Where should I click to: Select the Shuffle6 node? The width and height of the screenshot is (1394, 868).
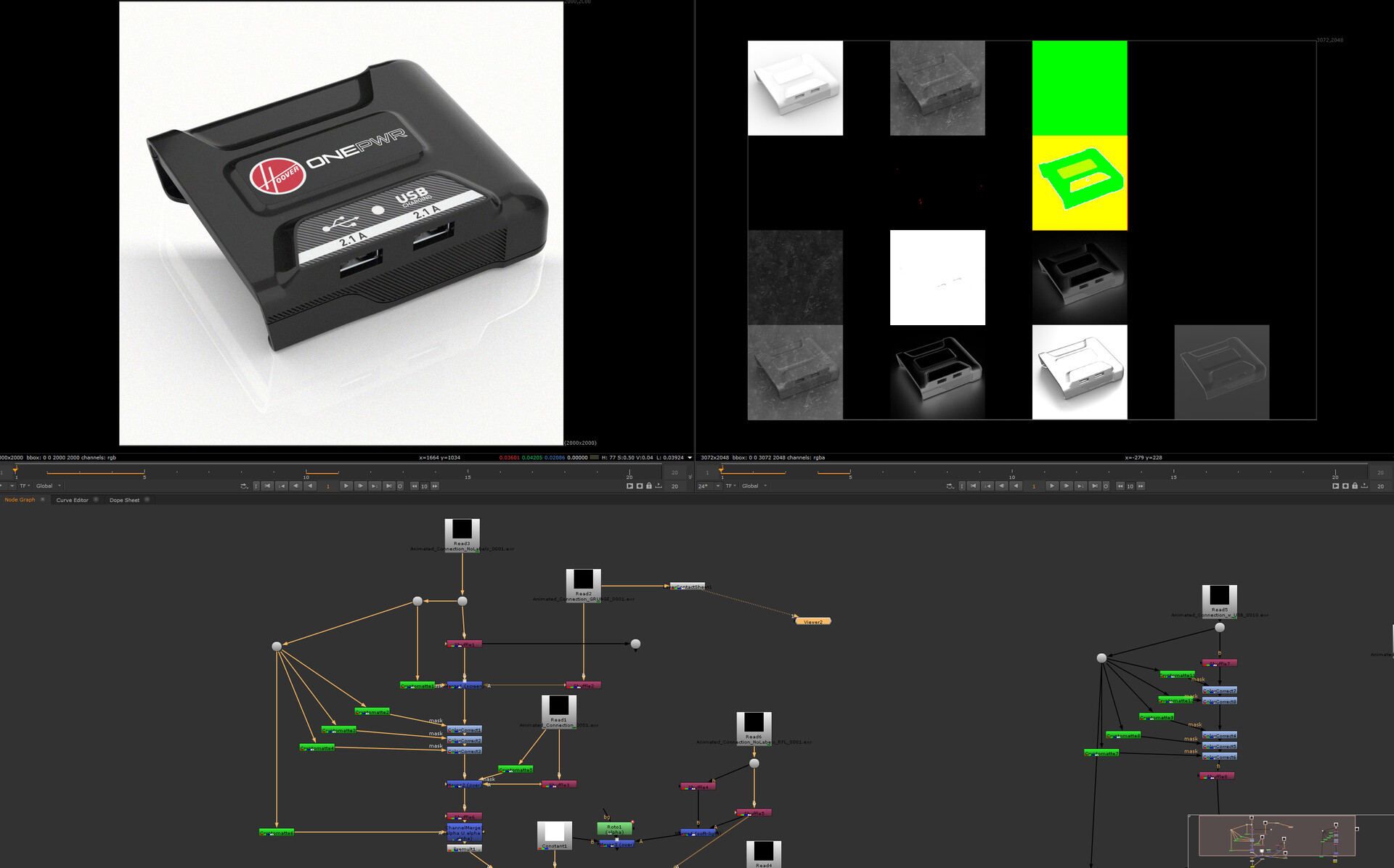(465, 816)
